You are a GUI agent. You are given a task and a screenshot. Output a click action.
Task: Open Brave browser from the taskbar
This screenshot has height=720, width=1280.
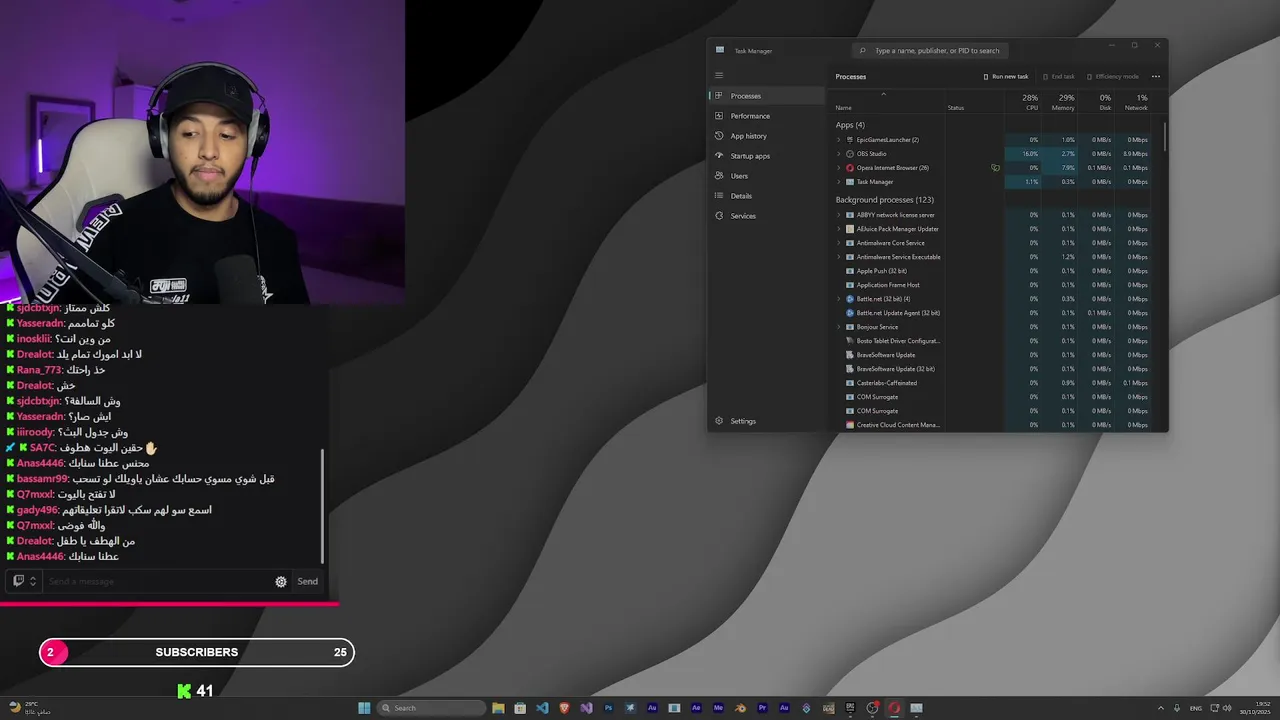564,708
